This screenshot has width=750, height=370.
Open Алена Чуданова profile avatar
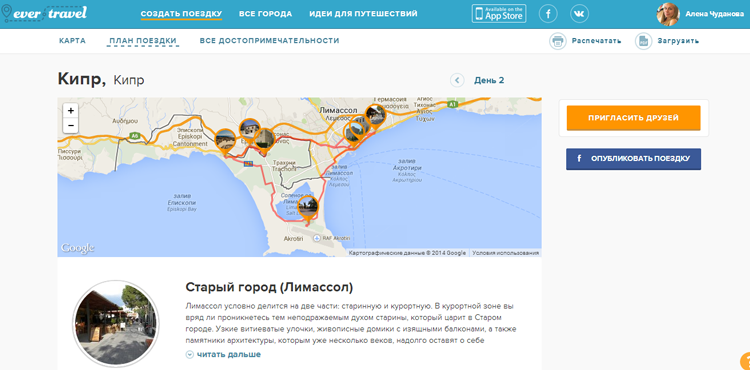tap(668, 14)
